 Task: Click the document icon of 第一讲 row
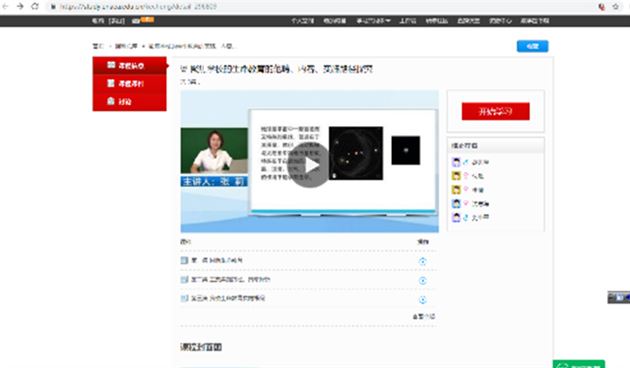click(184, 260)
